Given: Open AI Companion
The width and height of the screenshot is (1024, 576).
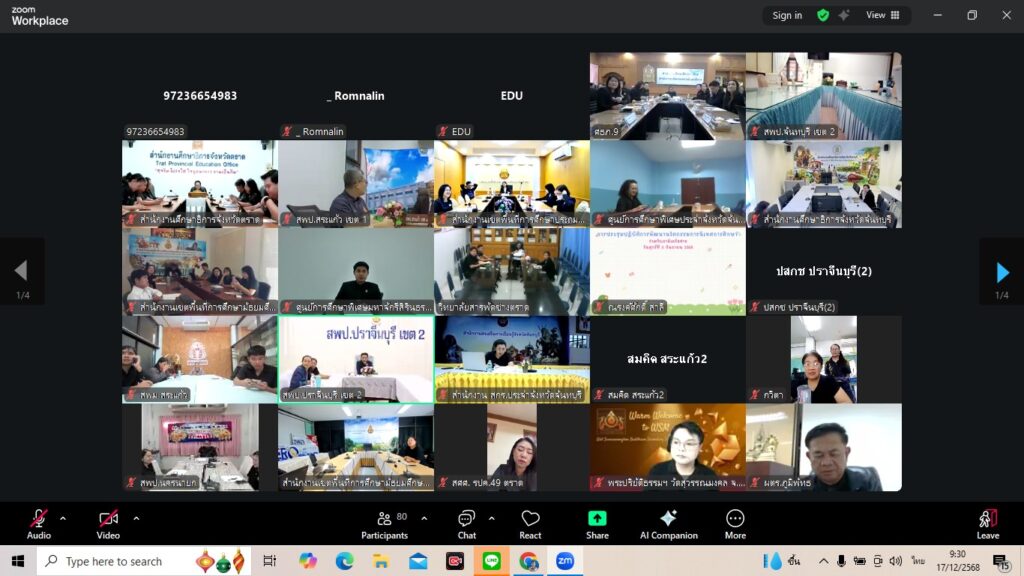Looking at the screenshot, I should [668, 522].
